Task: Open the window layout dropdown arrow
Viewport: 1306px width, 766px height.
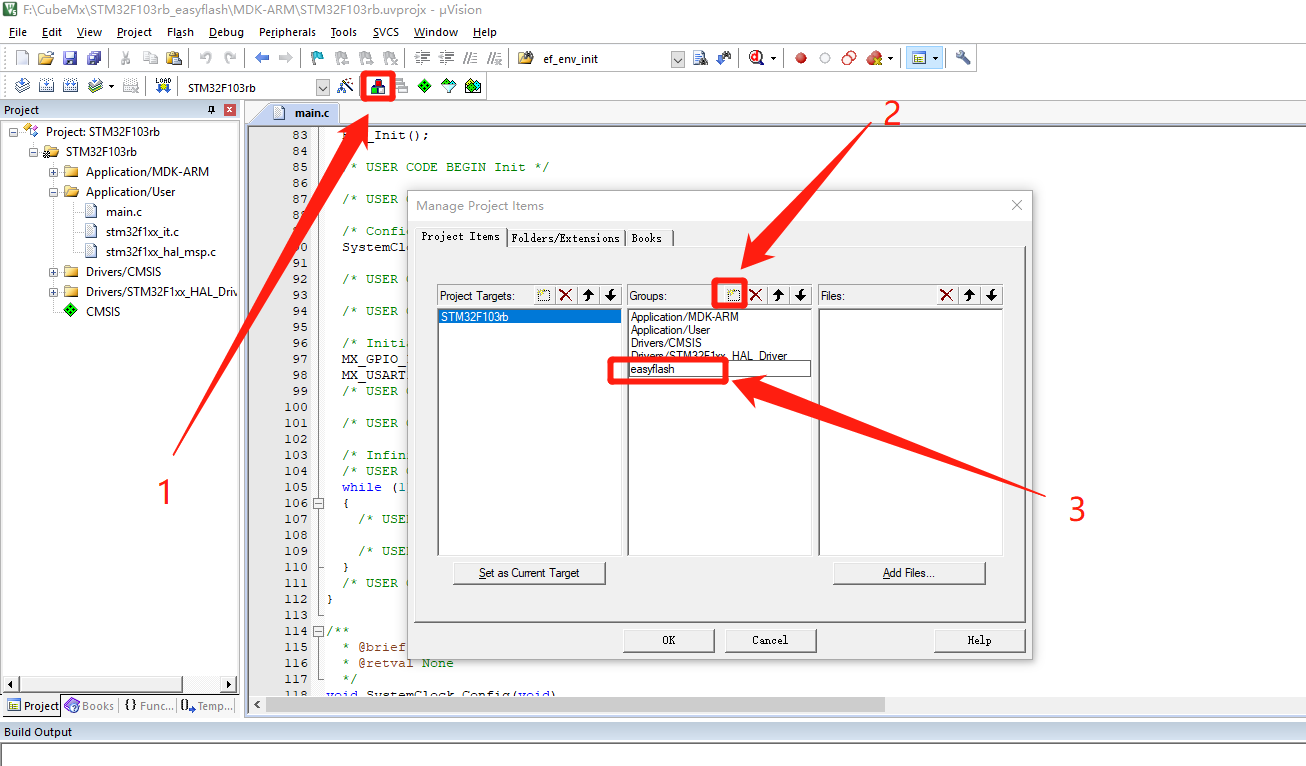Action: pos(936,57)
